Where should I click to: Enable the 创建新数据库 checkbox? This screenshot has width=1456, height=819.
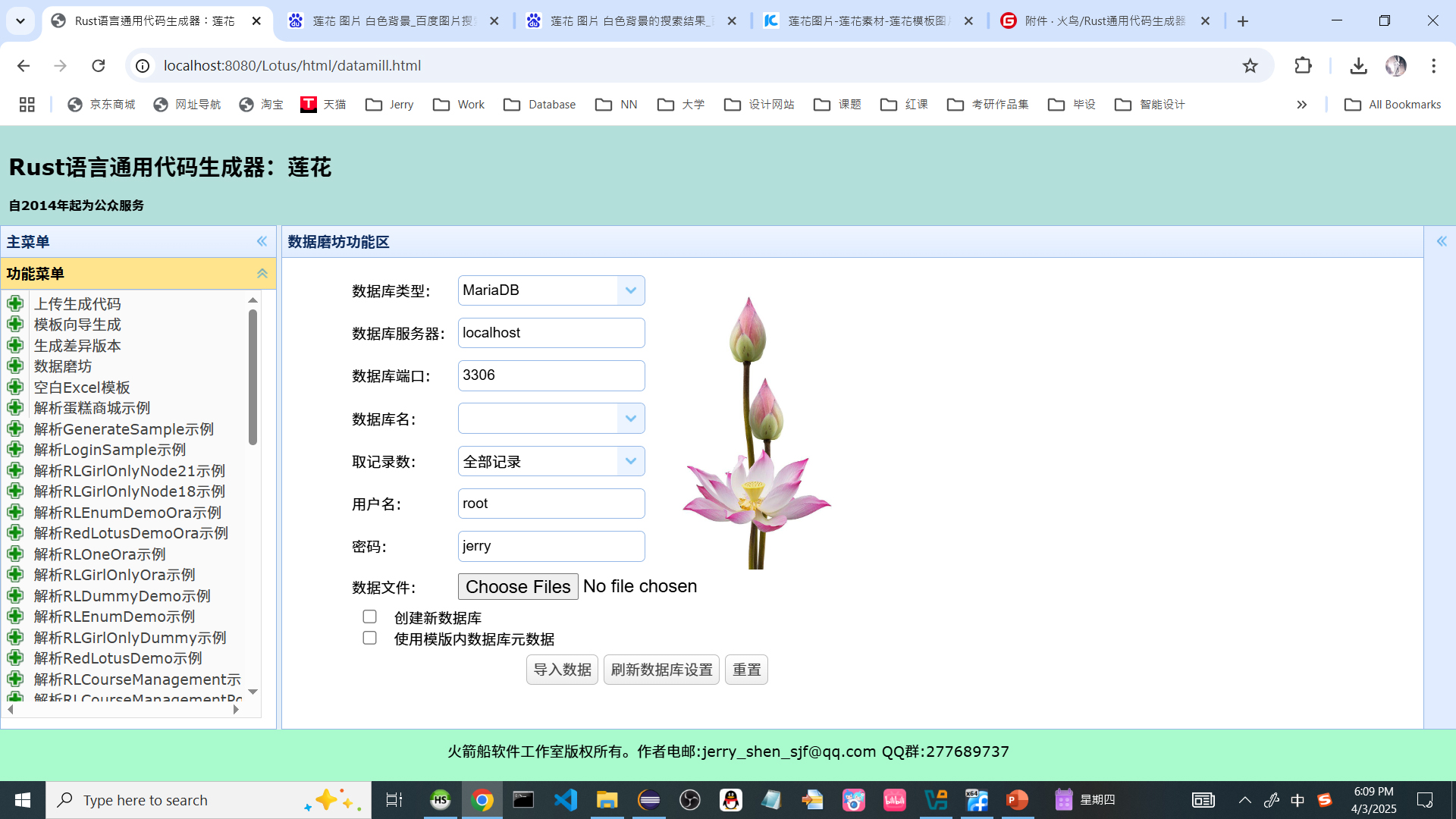coord(369,617)
